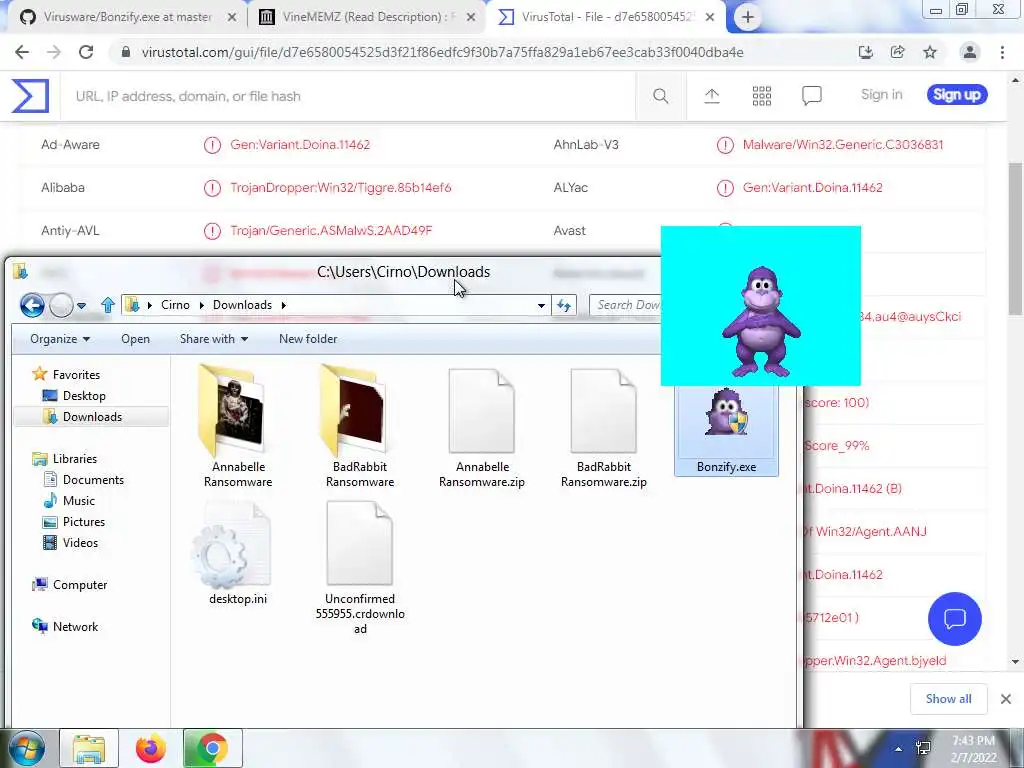This screenshot has height=768, width=1024.
Task: Click the Chrome address bar URL
Action: coord(442,52)
